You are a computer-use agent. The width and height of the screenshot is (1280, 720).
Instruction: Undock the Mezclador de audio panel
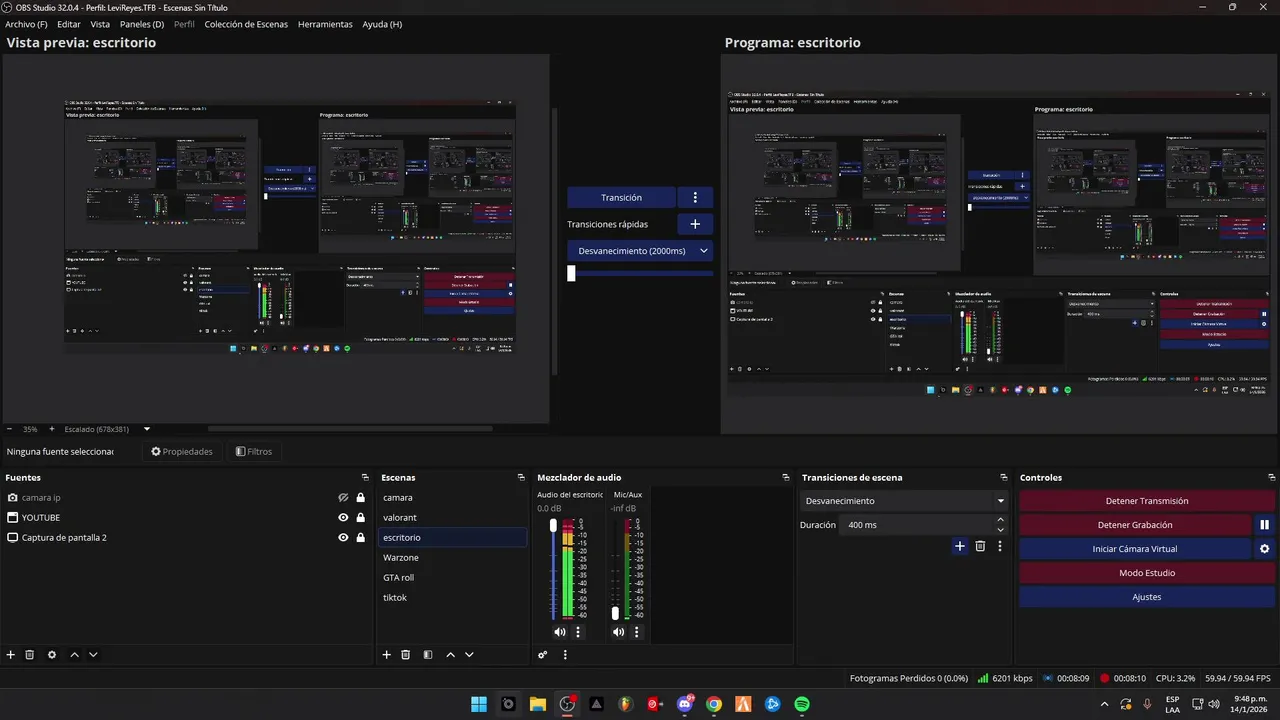tap(785, 478)
